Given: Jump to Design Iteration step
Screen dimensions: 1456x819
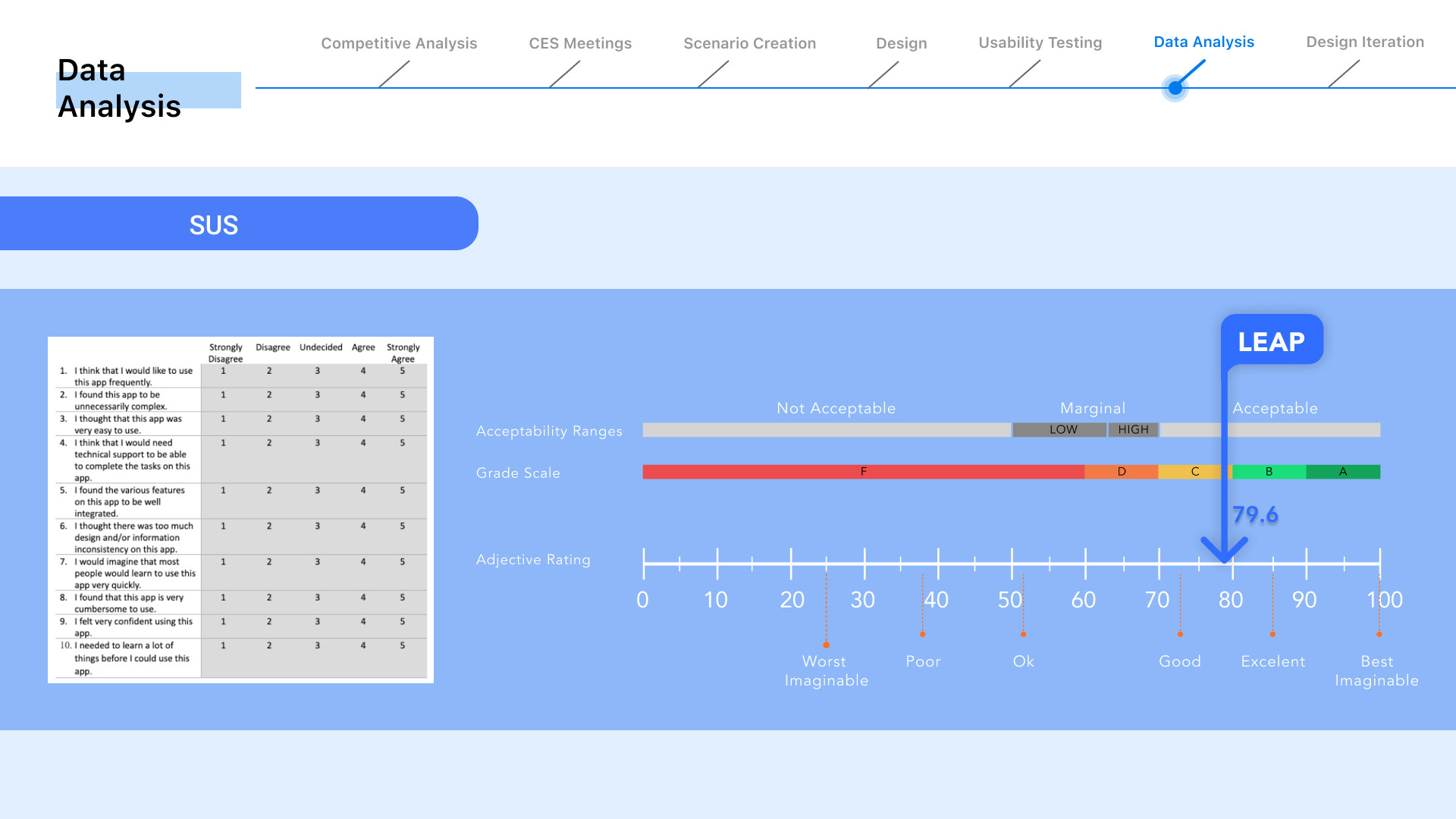Looking at the screenshot, I should (x=1365, y=42).
